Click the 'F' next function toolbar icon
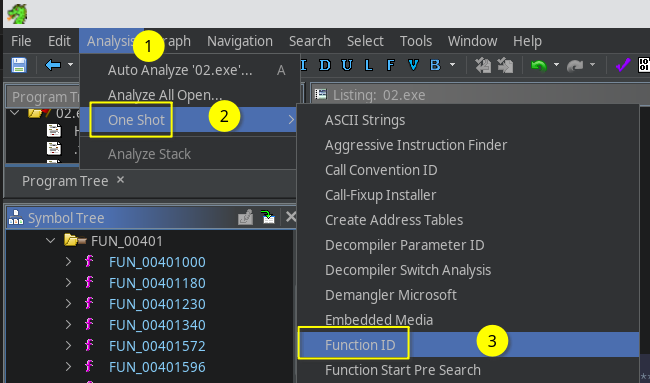This screenshot has width=650, height=383. coord(390,65)
